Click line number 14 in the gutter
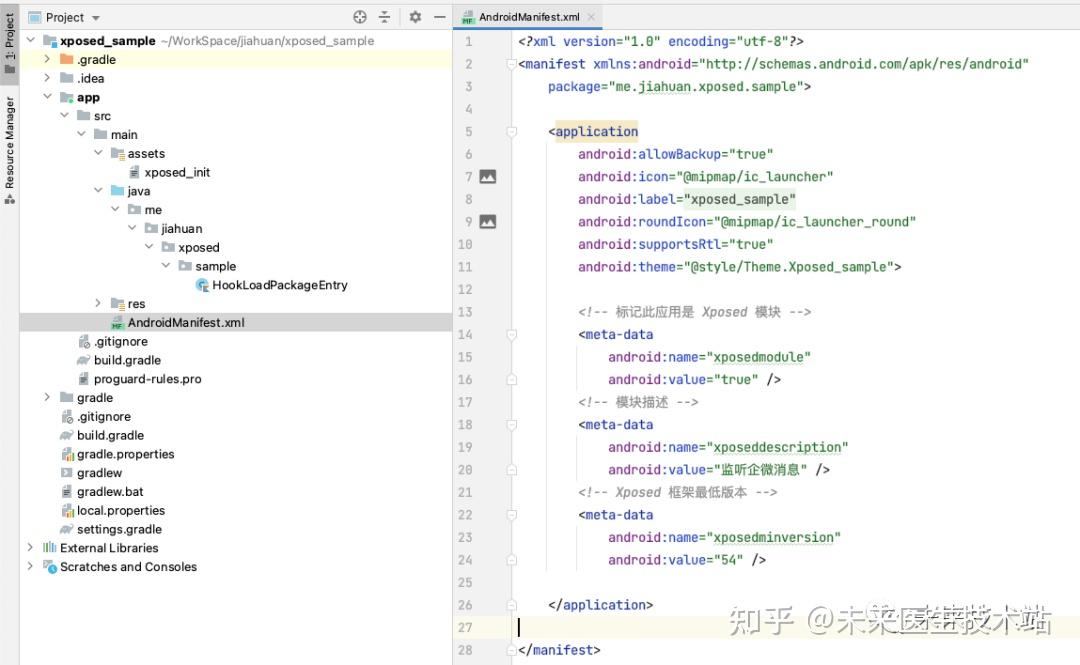1080x665 pixels. tap(465, 334)
